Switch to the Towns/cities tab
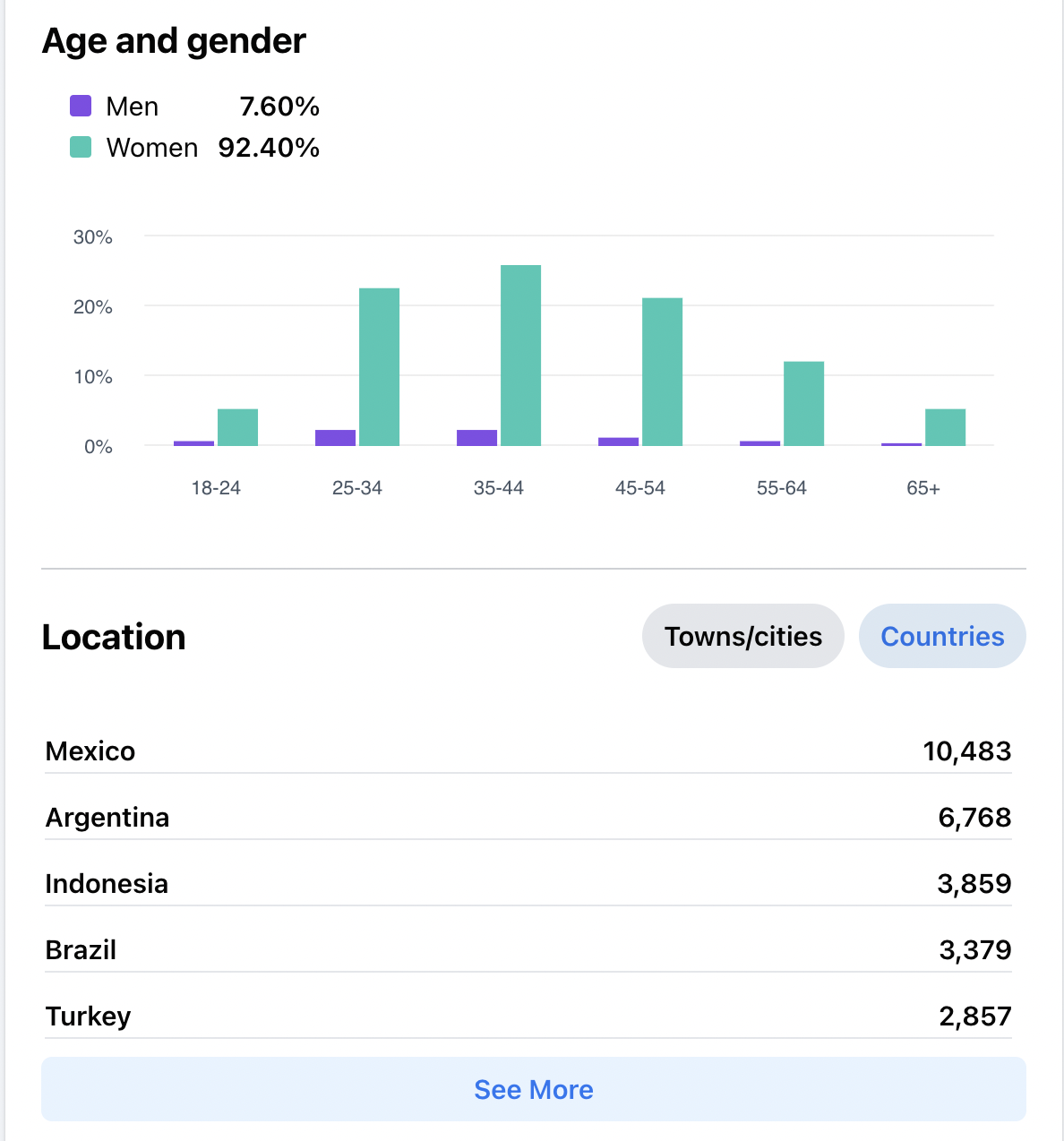The width and height of the screenshot is (1064, 1141). coord(742,636)
